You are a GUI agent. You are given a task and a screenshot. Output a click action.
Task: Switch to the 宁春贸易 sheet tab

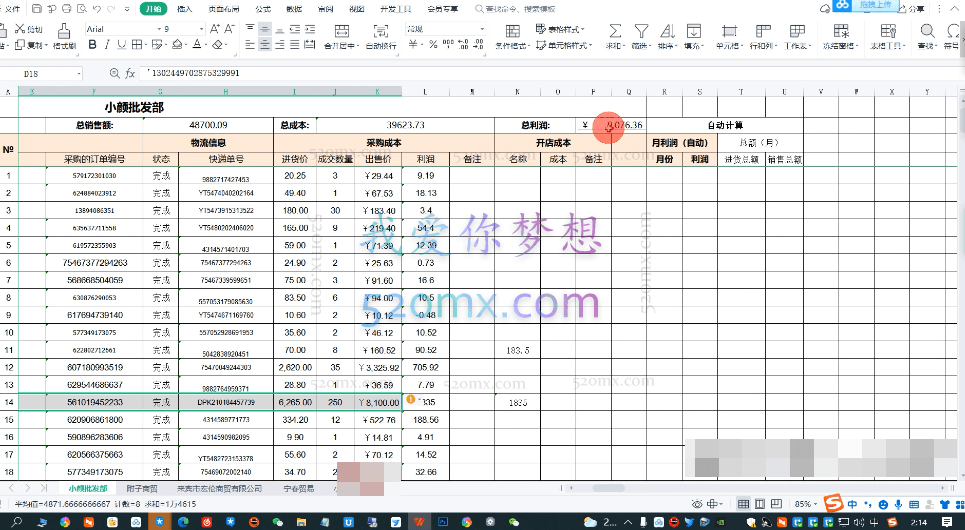[x=299, y=488]
